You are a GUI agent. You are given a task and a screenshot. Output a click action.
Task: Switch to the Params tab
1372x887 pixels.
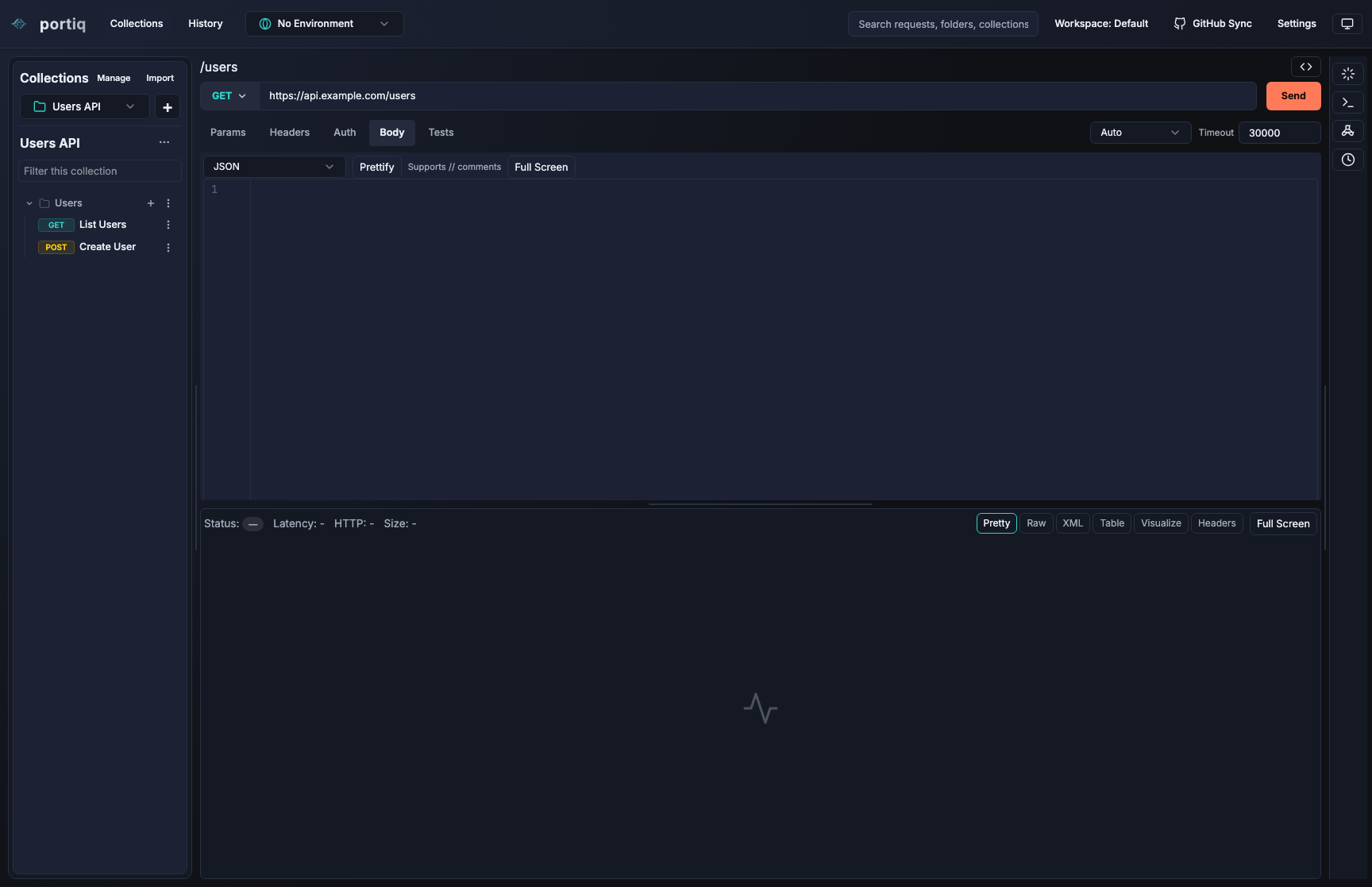coord(228,133)
